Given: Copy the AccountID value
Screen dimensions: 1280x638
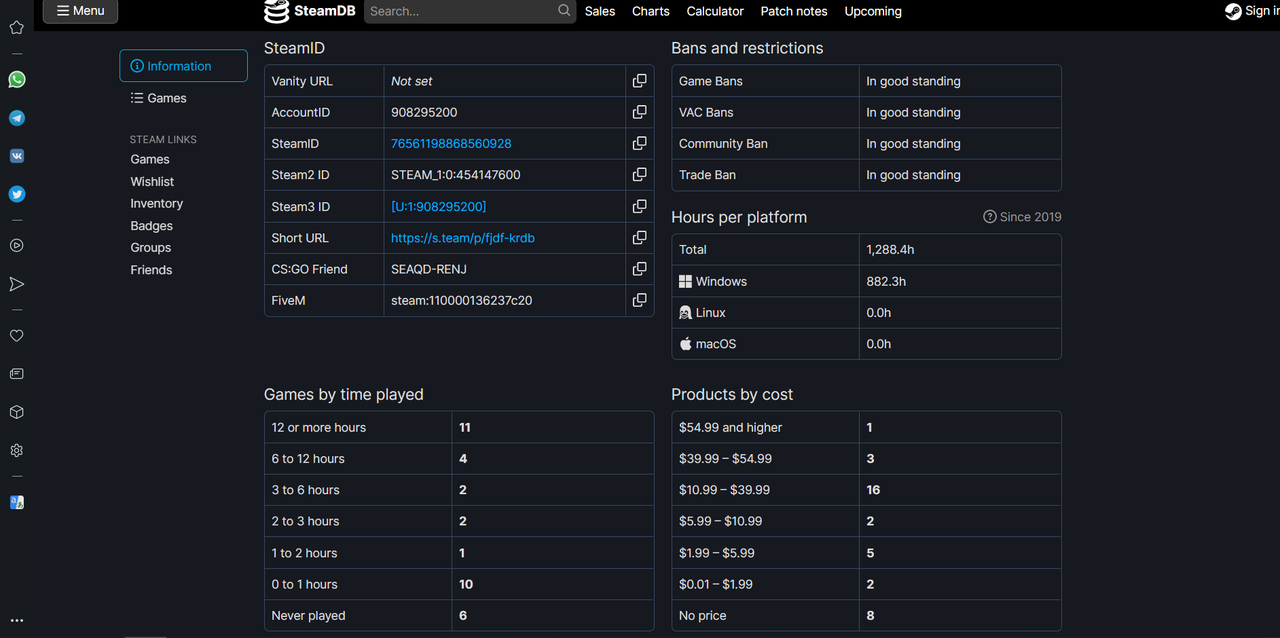Looking at the screenshot, I should point(639,112).
